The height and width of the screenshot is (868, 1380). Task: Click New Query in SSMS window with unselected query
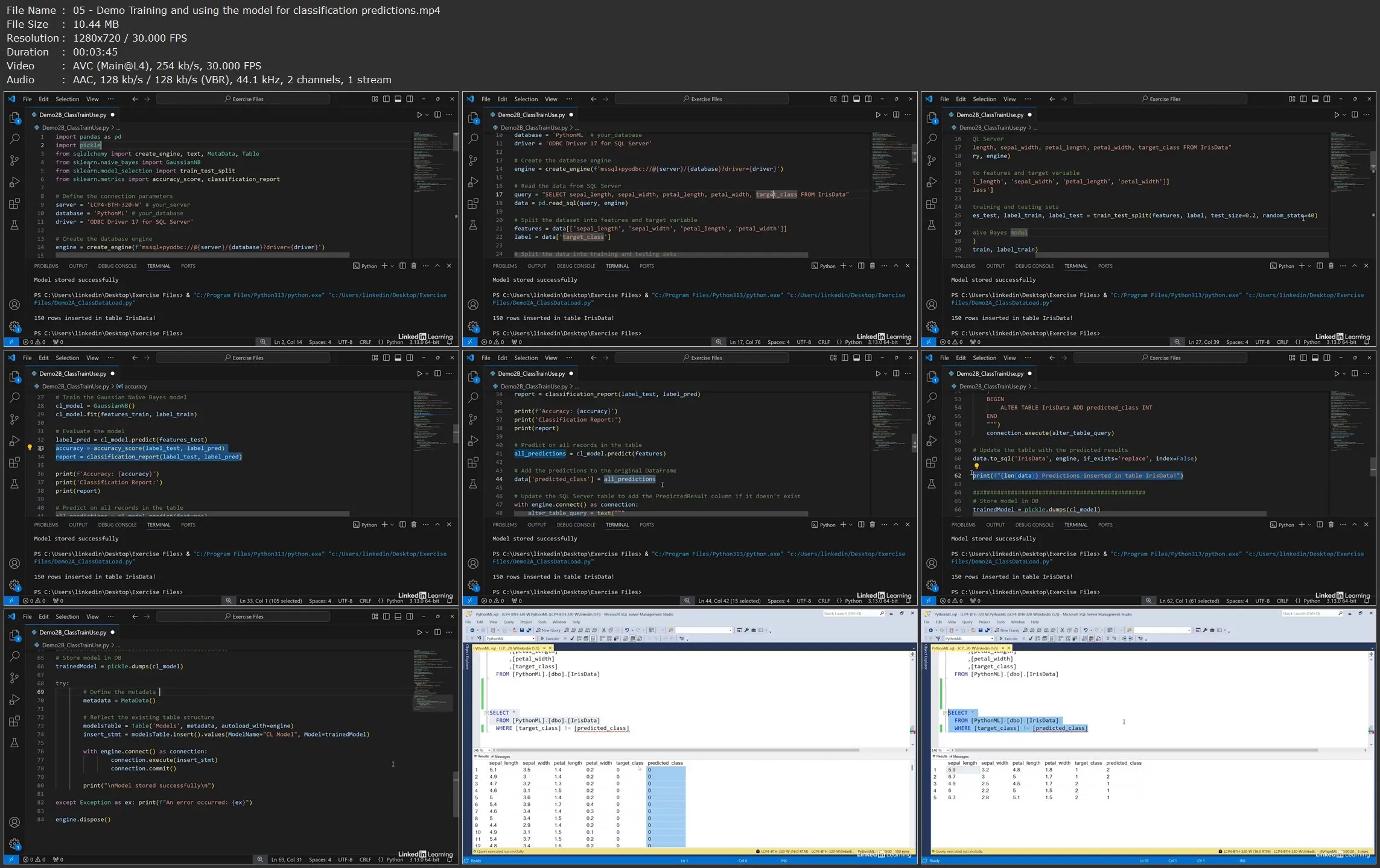tap(548, 630)
